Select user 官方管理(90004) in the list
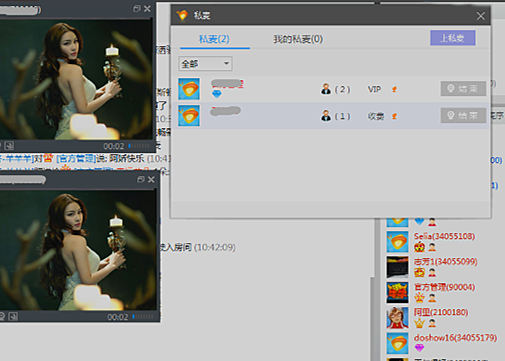 pyautogui.click(x=444, y=287)
